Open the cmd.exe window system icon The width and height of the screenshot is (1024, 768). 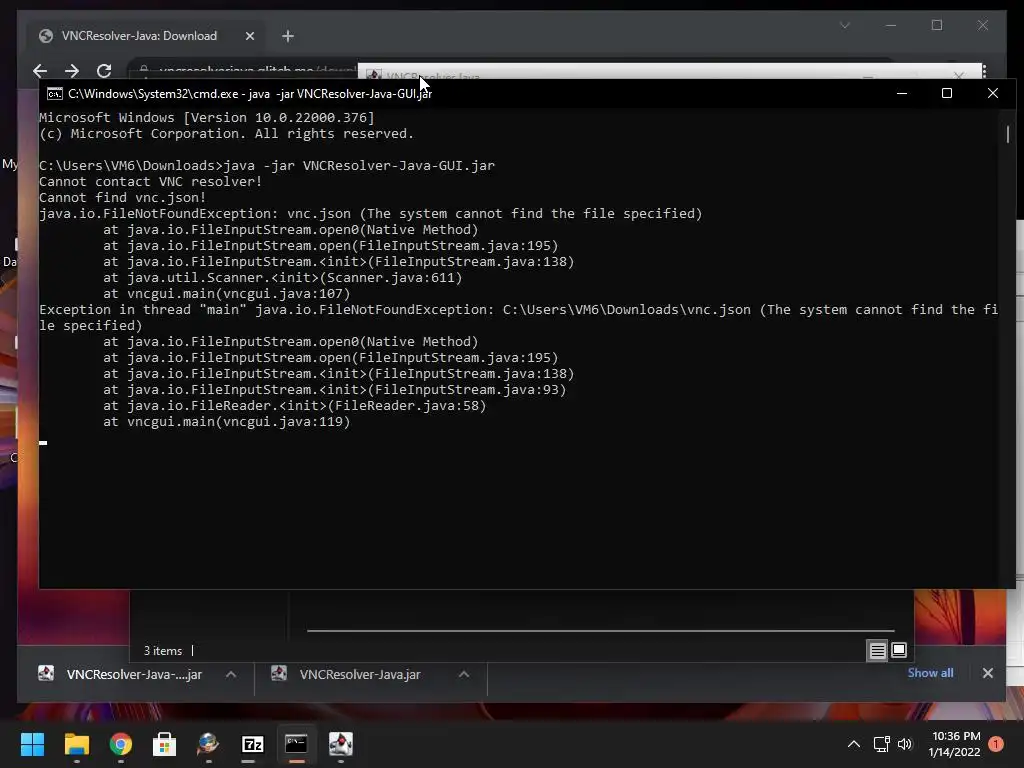click(x=55, y=94)
